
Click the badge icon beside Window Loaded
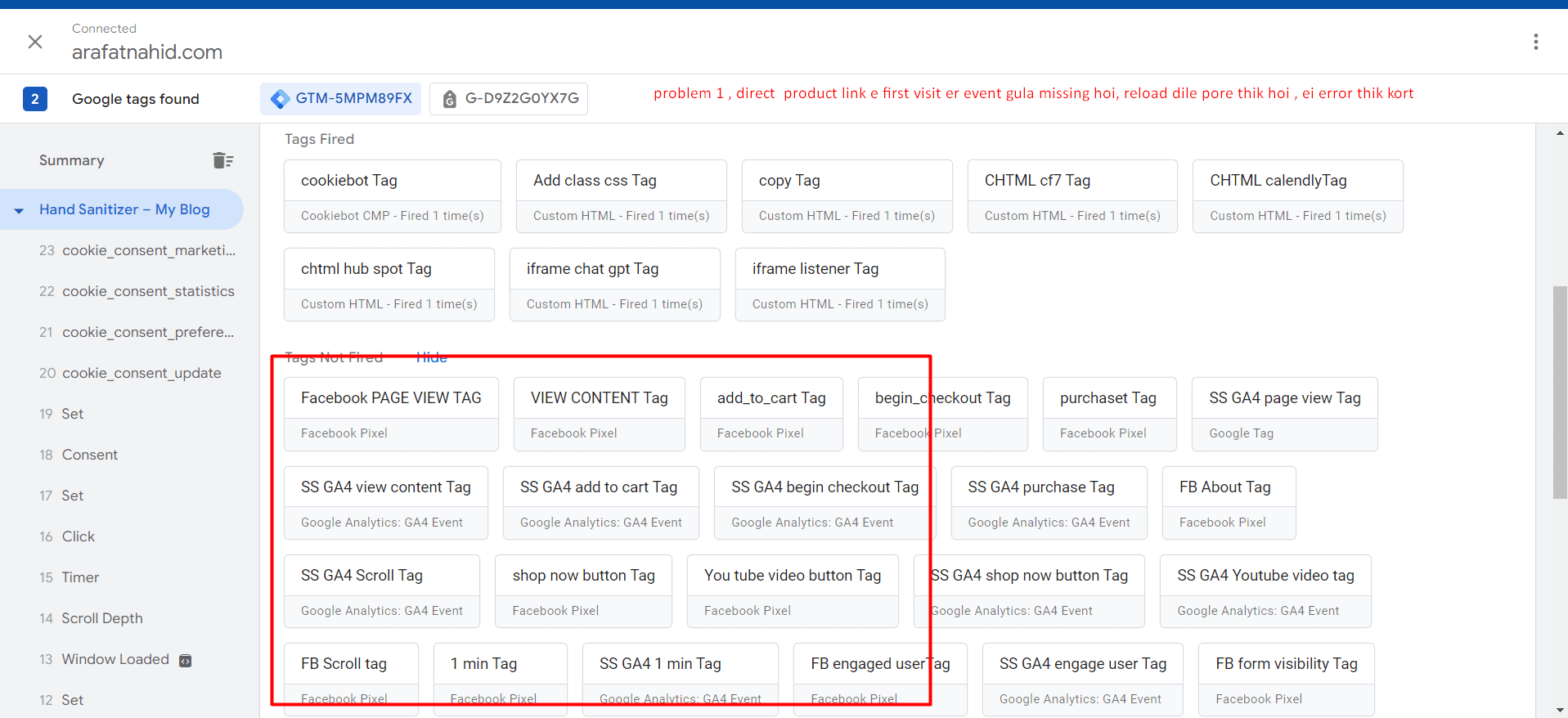click(x=186, y=661)
